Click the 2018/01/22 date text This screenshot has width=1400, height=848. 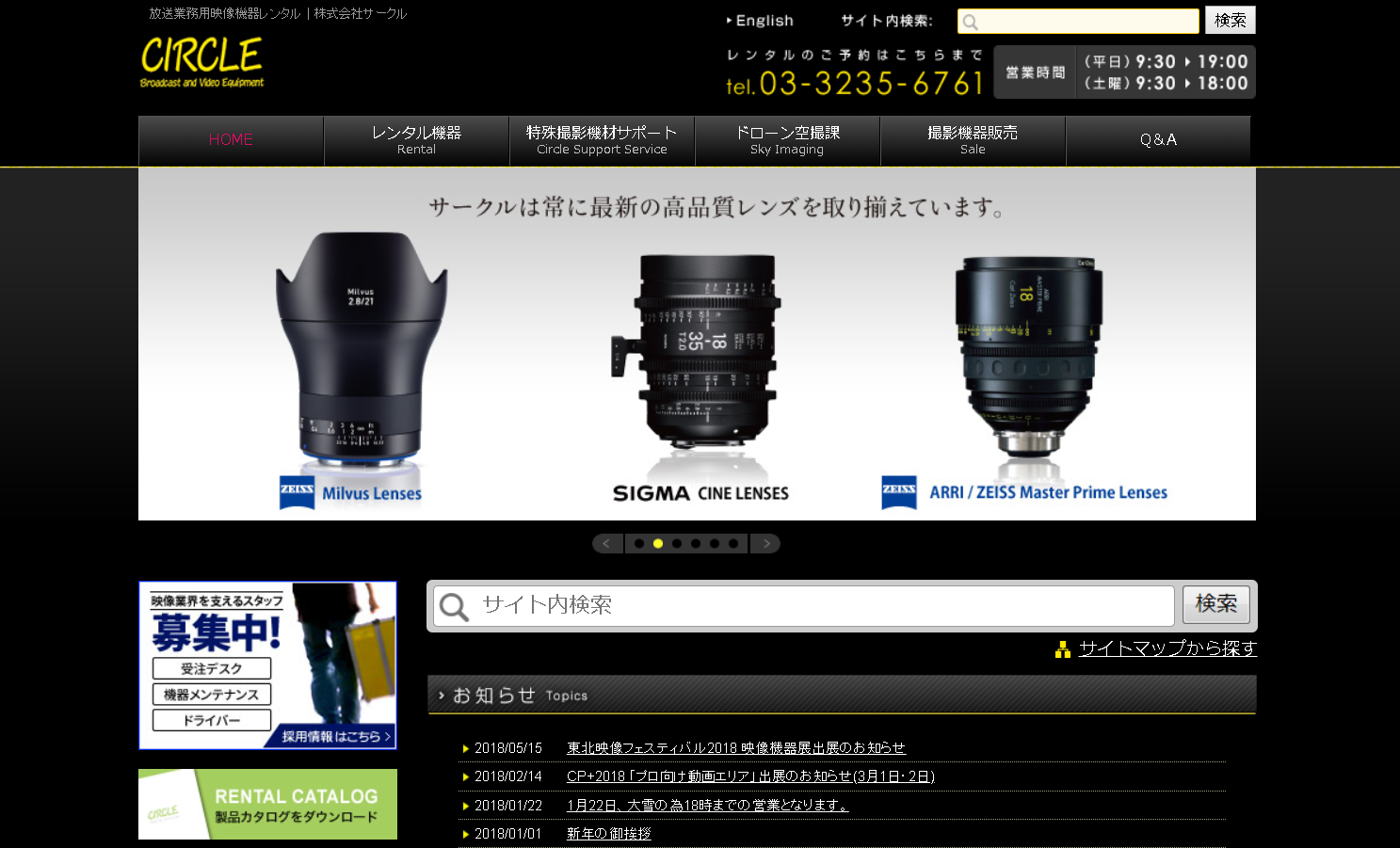(508, 806)
